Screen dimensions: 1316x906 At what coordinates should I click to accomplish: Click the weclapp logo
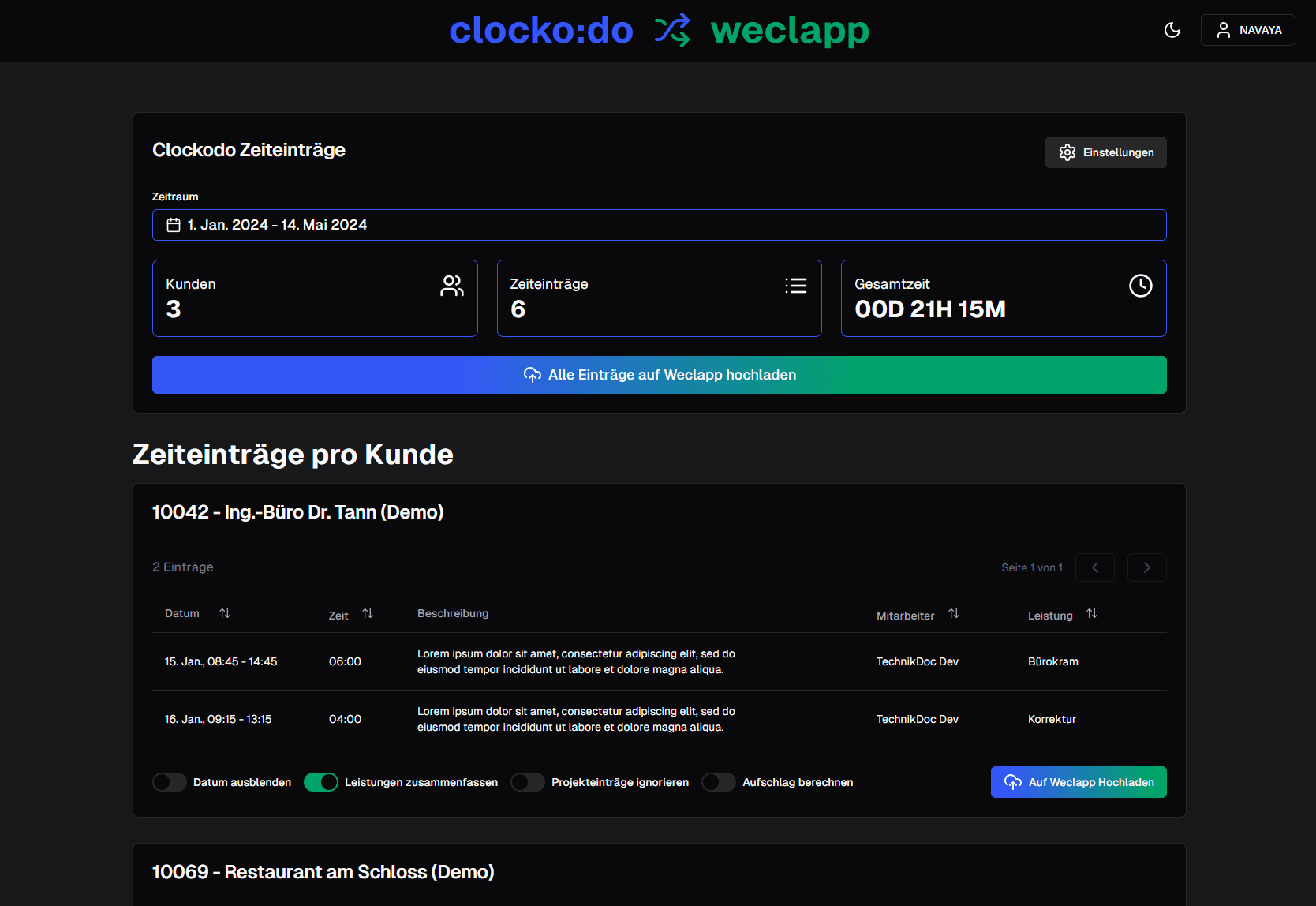click(790, 31)
